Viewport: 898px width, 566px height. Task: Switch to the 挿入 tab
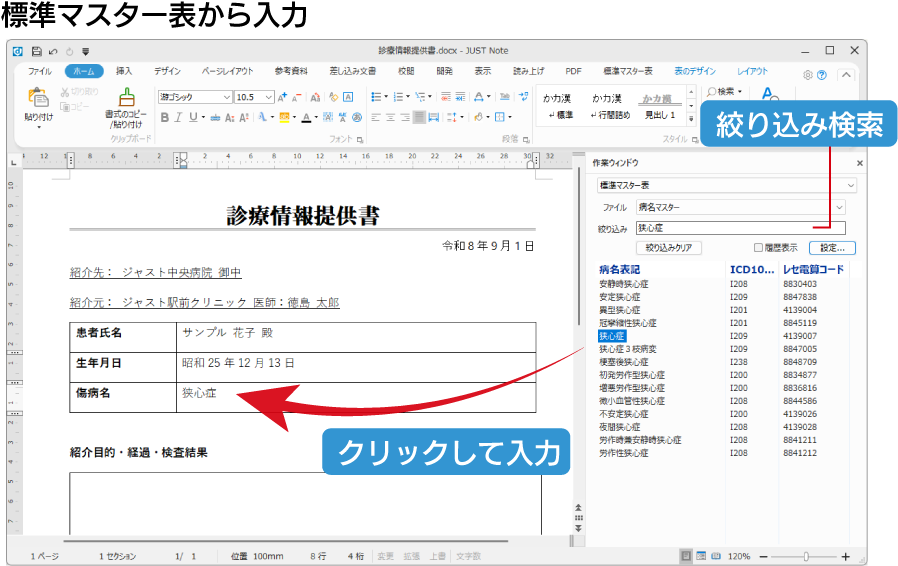124,71
